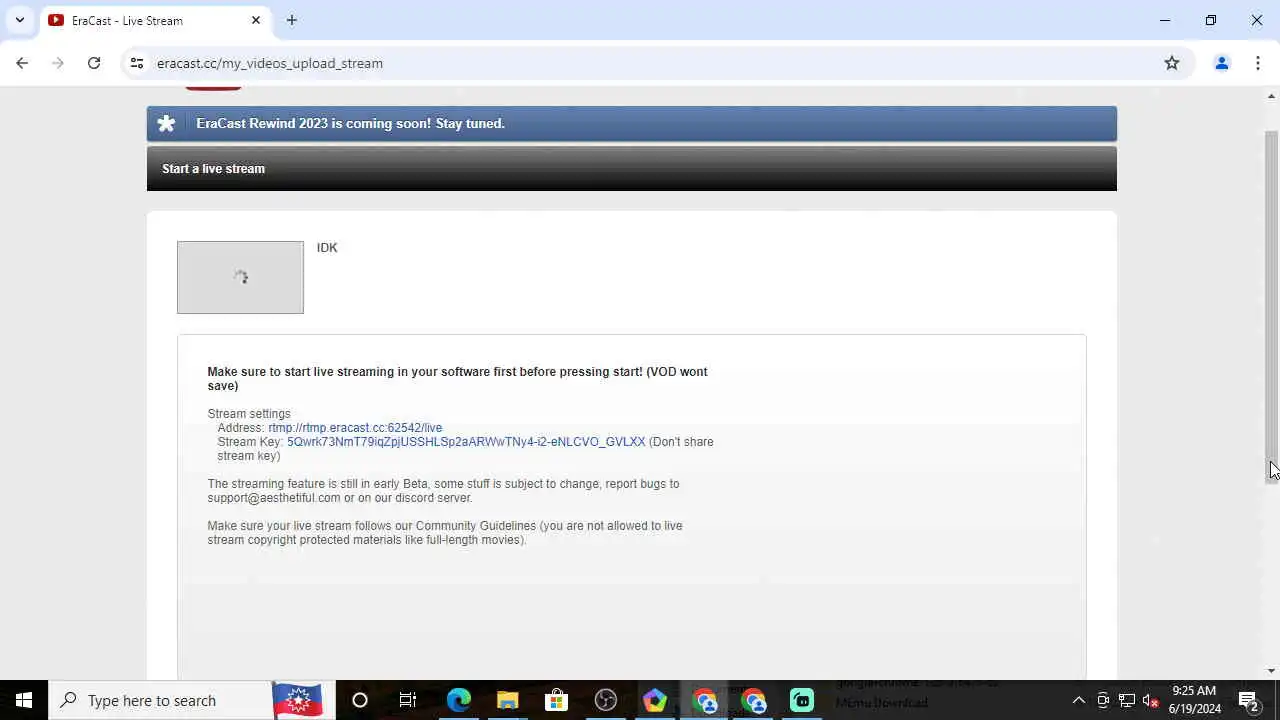Screen dimensions: 1280x720
Task: Click the muted volume tray icon
Action: point(1150,700)
